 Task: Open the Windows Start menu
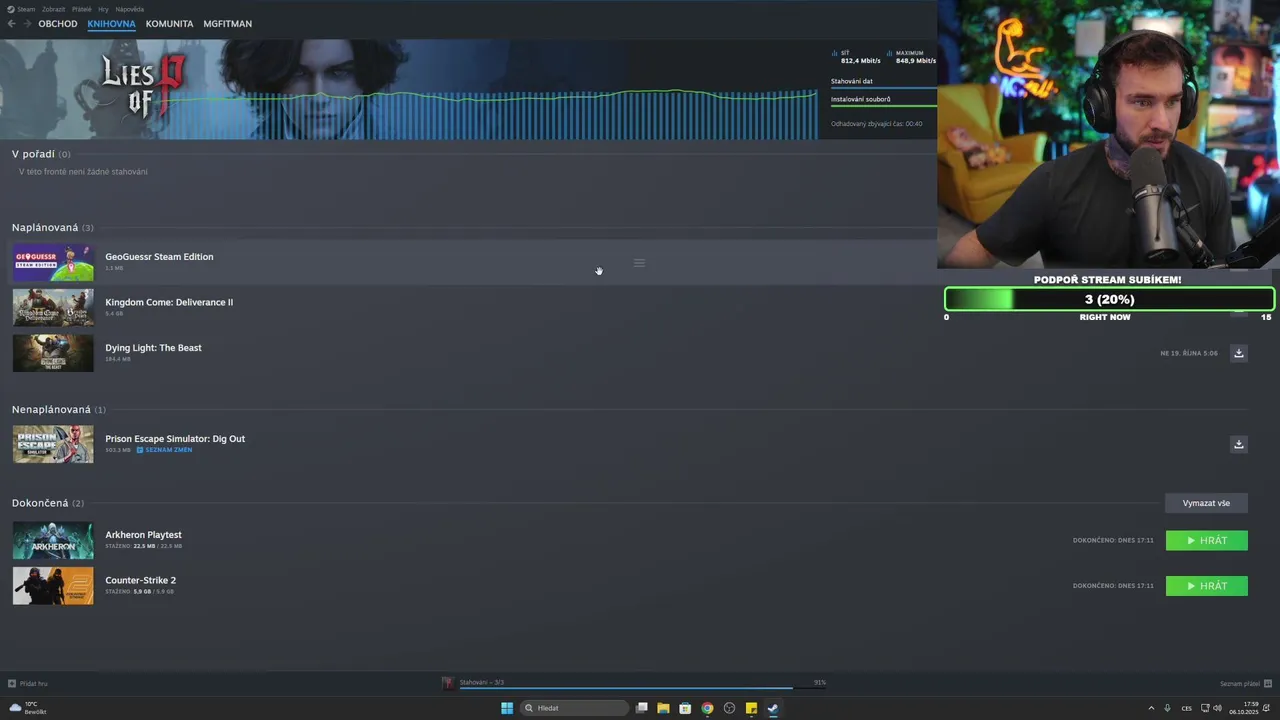point(507,708)
